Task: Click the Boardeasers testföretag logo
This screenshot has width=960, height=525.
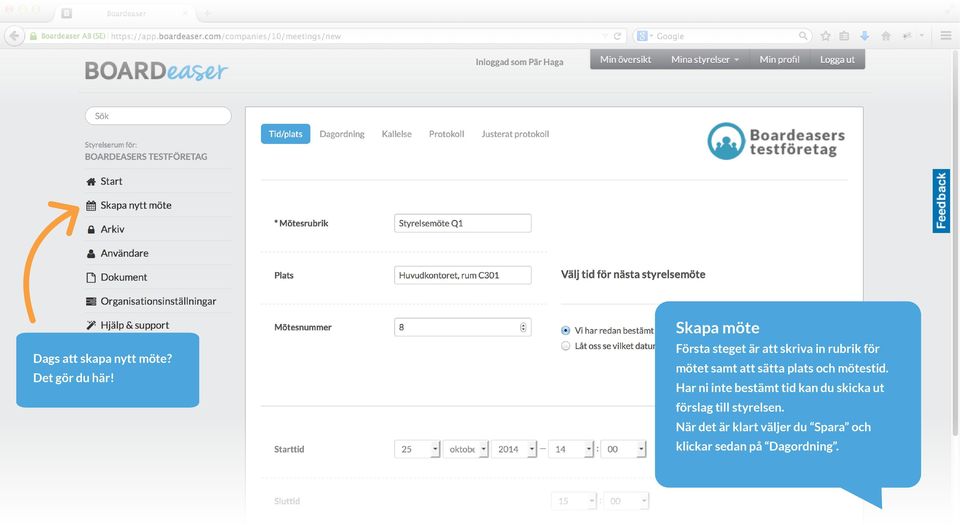Action: point(776,141)
